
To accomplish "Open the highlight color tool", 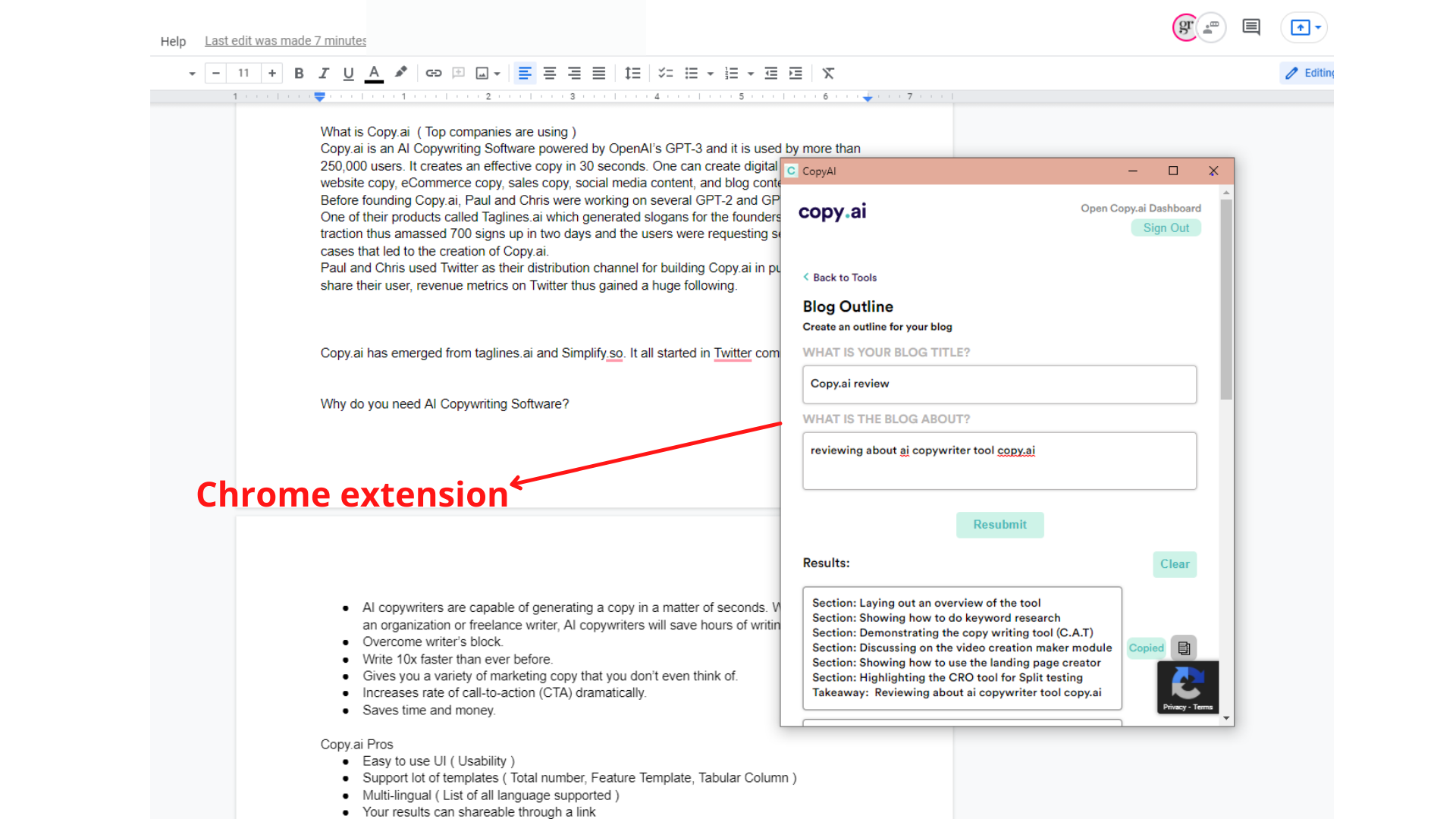I will point(400,73).
